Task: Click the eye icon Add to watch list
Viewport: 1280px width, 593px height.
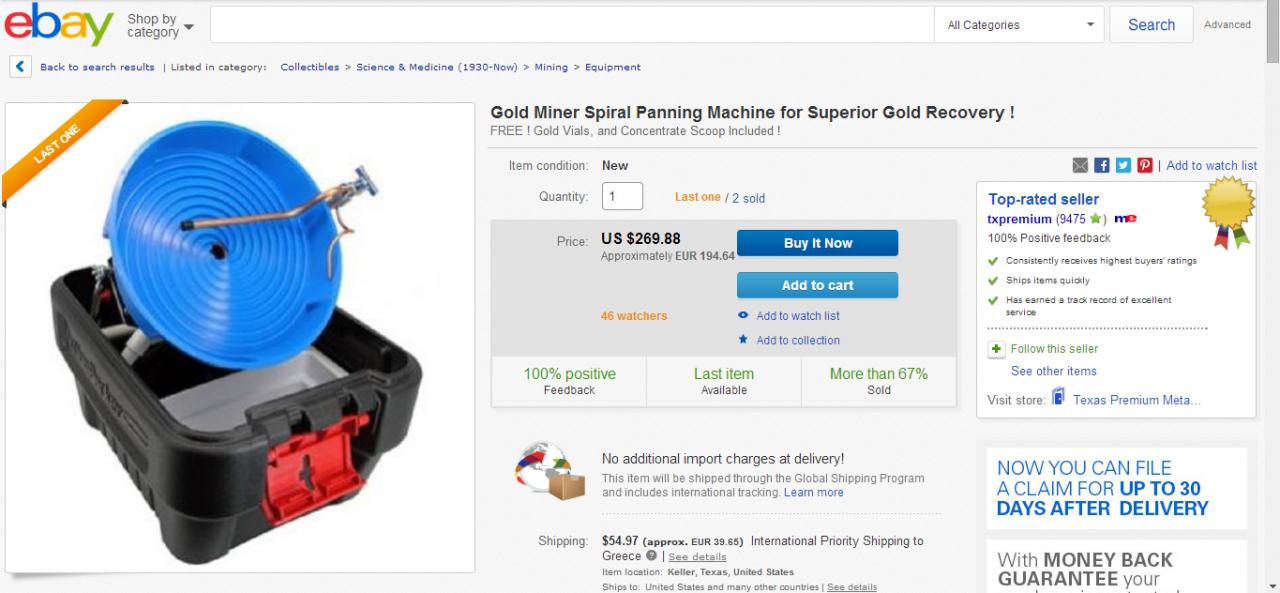Action: coord(743,316)
